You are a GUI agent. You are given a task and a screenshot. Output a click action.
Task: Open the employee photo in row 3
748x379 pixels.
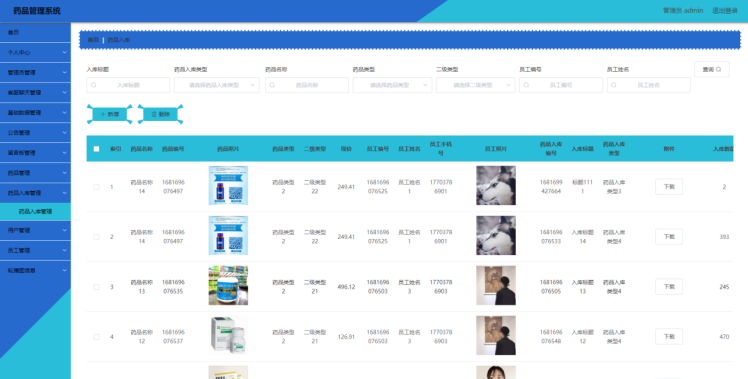click(496, 285)
